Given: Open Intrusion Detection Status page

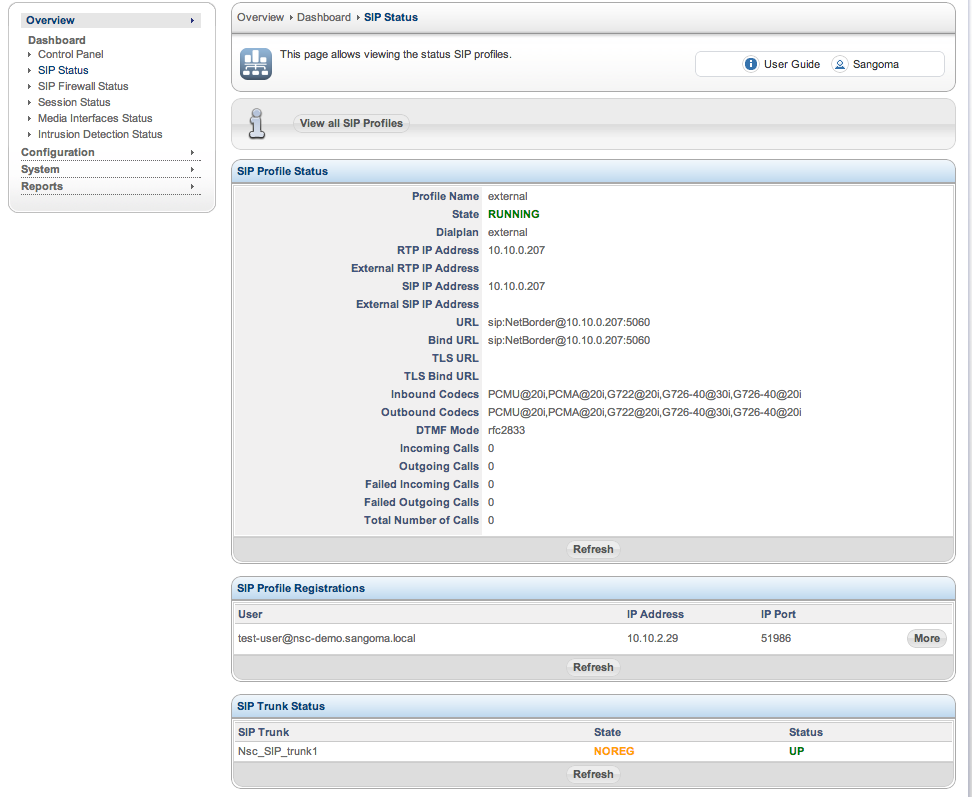Looking at the screenshot, I should coord(100,134).
